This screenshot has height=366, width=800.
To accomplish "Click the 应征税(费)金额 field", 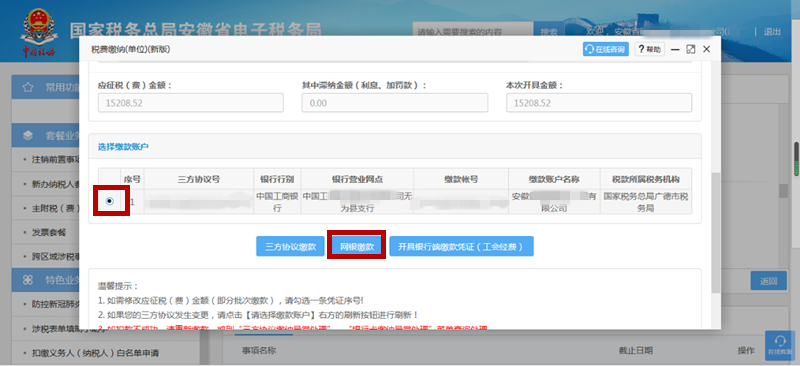I will click(191, 103).
